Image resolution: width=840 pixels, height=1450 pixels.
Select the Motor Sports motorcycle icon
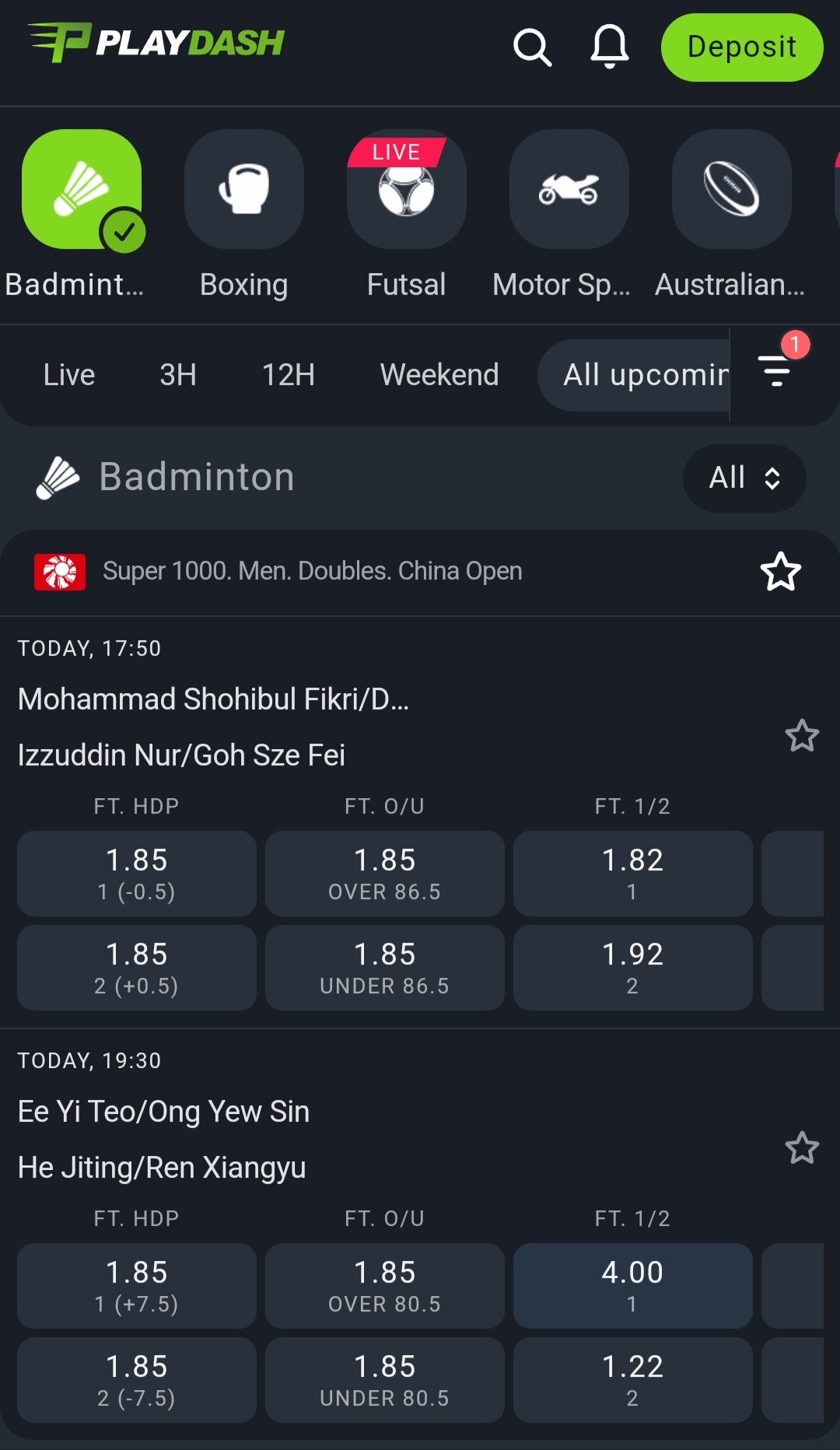[569, 189]
